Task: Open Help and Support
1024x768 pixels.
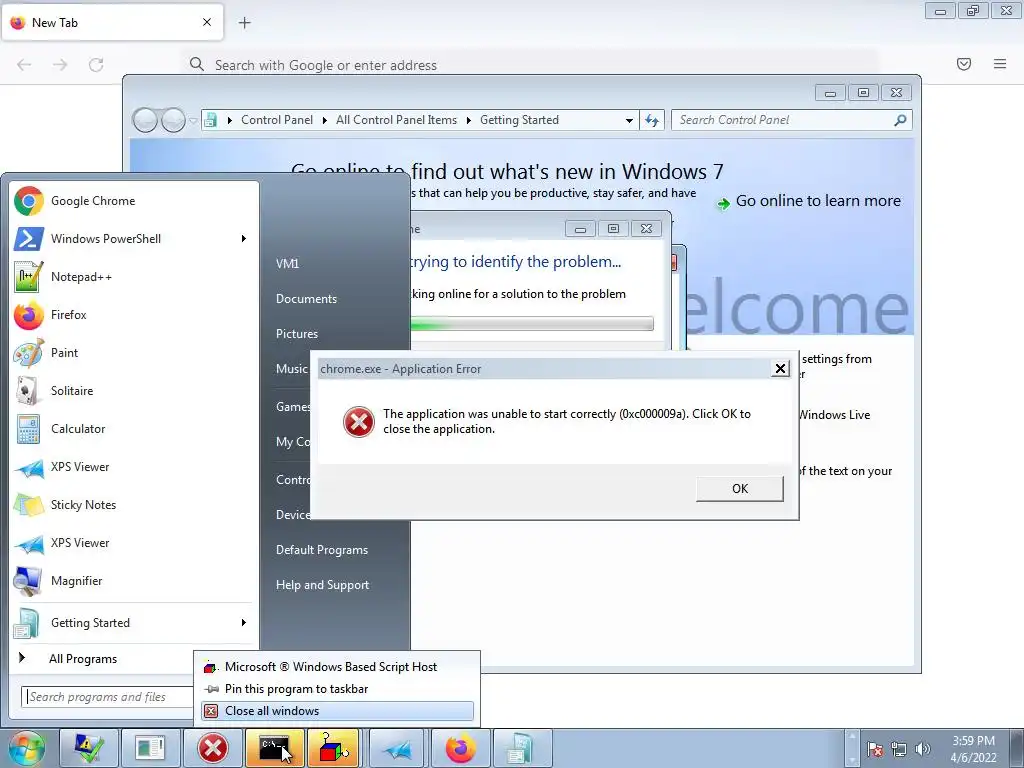Action: click(x=322, y=585)
